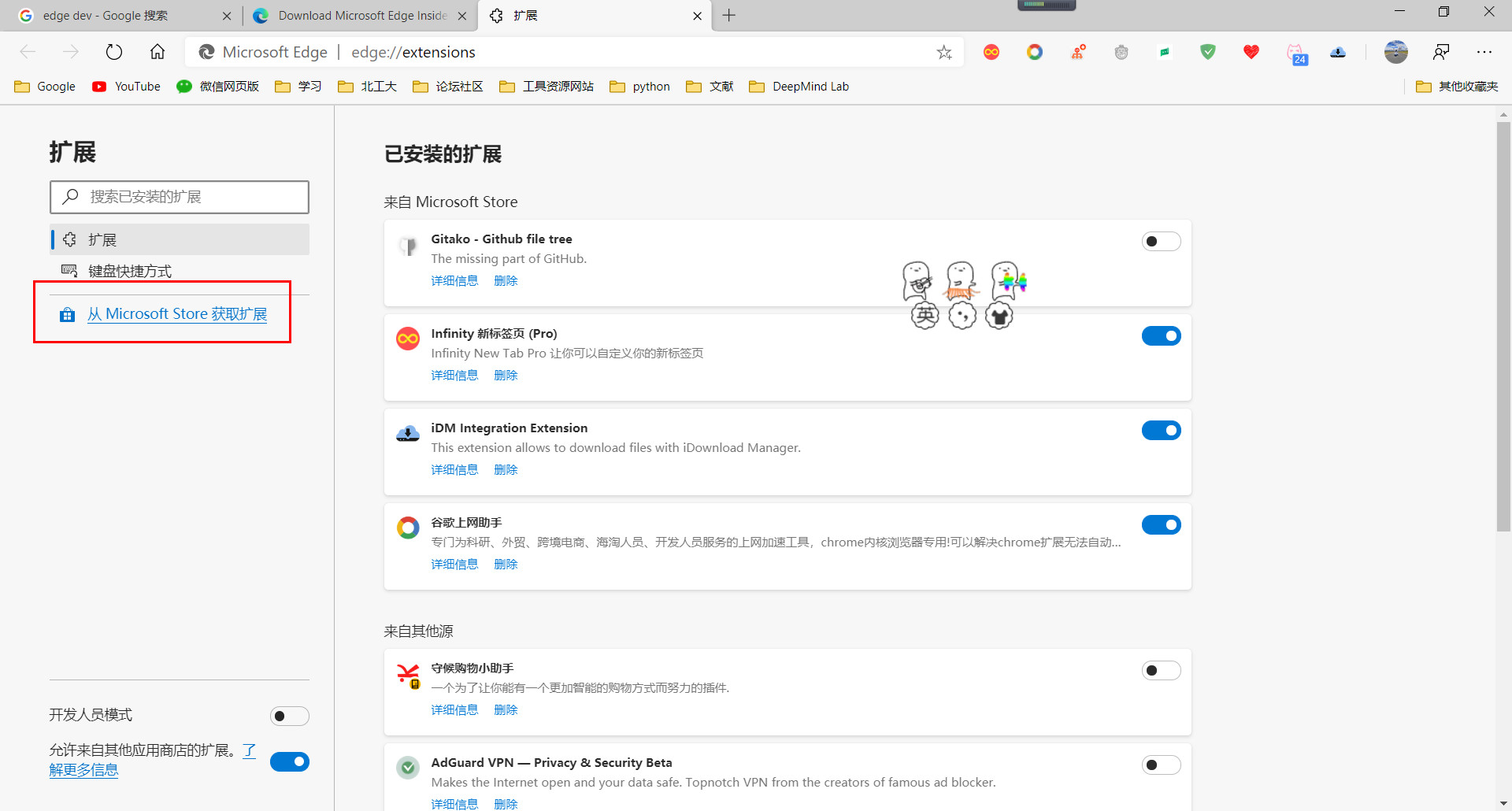This screenshot has height=811, width=1512.
Task: Select 扩展 in the sidebar
Action: [180, 239]
